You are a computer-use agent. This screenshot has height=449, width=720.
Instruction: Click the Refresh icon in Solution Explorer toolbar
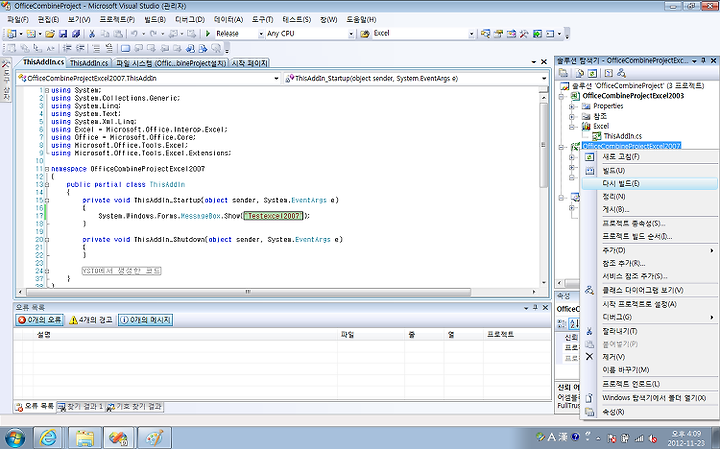592,73
